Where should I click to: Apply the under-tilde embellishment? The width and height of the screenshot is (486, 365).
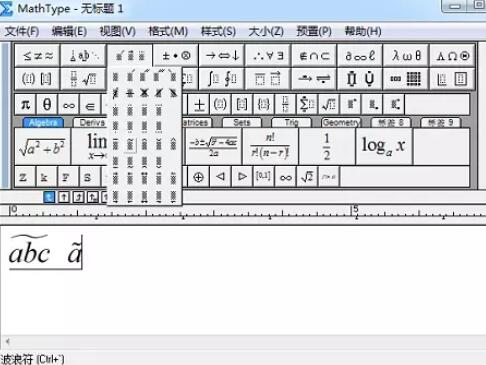coord(130,162)
